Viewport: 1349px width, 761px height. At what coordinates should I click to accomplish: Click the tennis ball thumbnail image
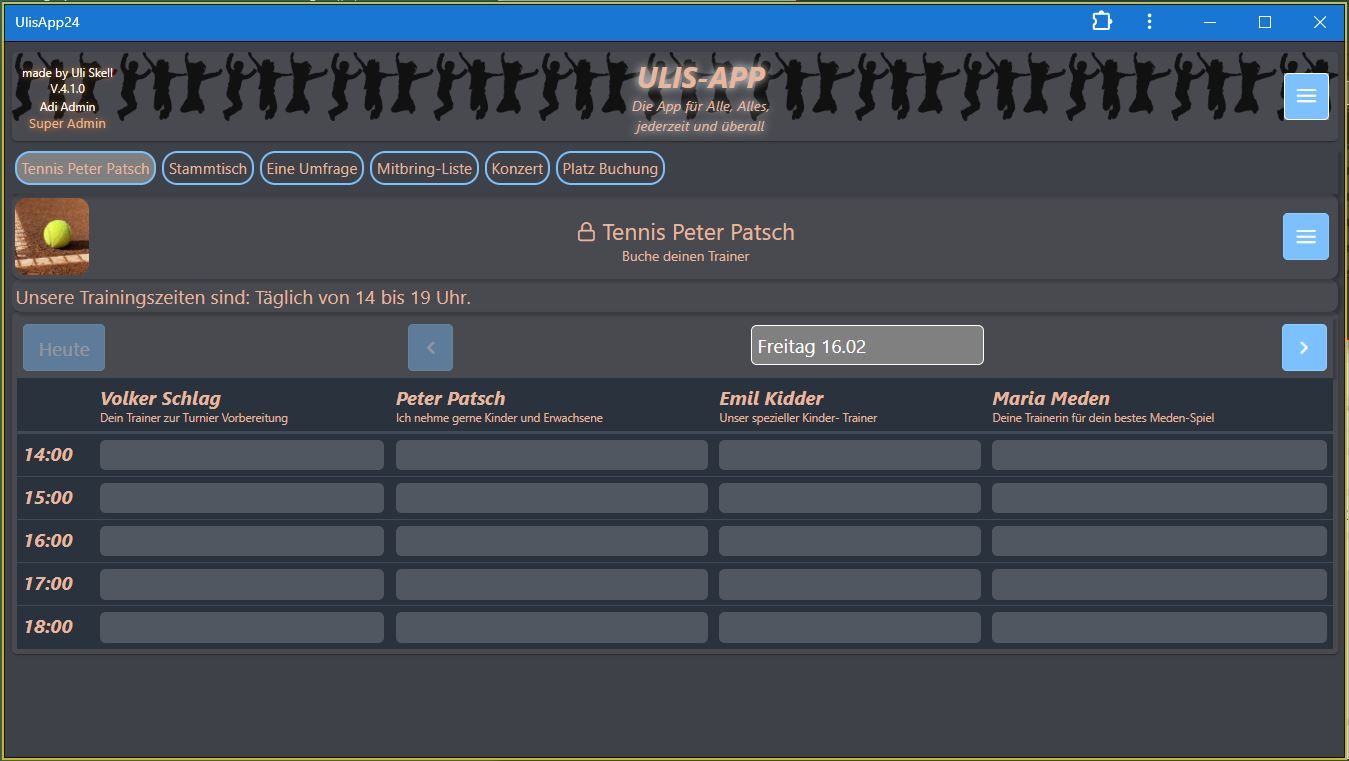tap(52, 236)
